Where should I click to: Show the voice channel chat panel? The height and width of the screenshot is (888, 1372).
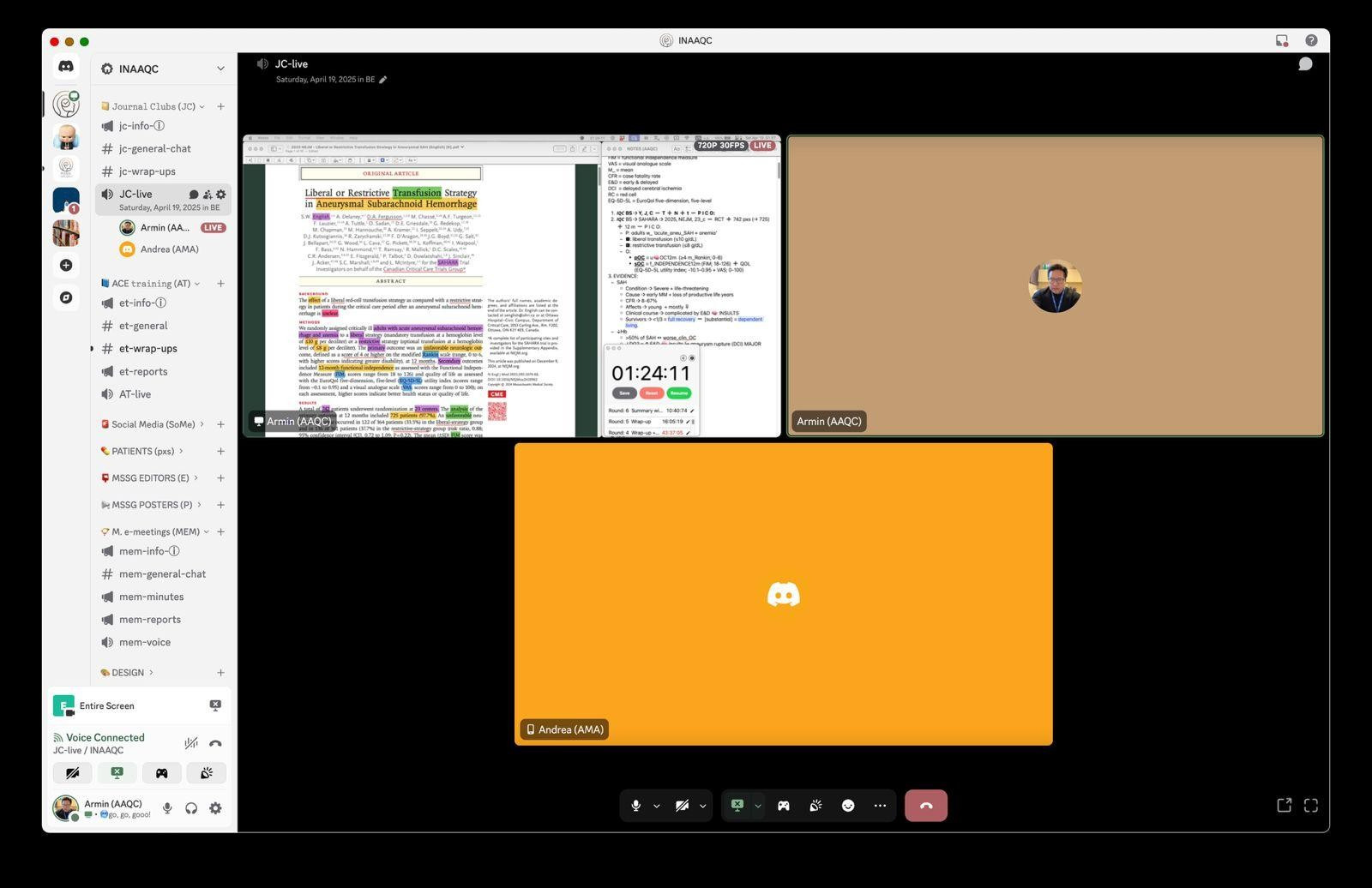1304,64
